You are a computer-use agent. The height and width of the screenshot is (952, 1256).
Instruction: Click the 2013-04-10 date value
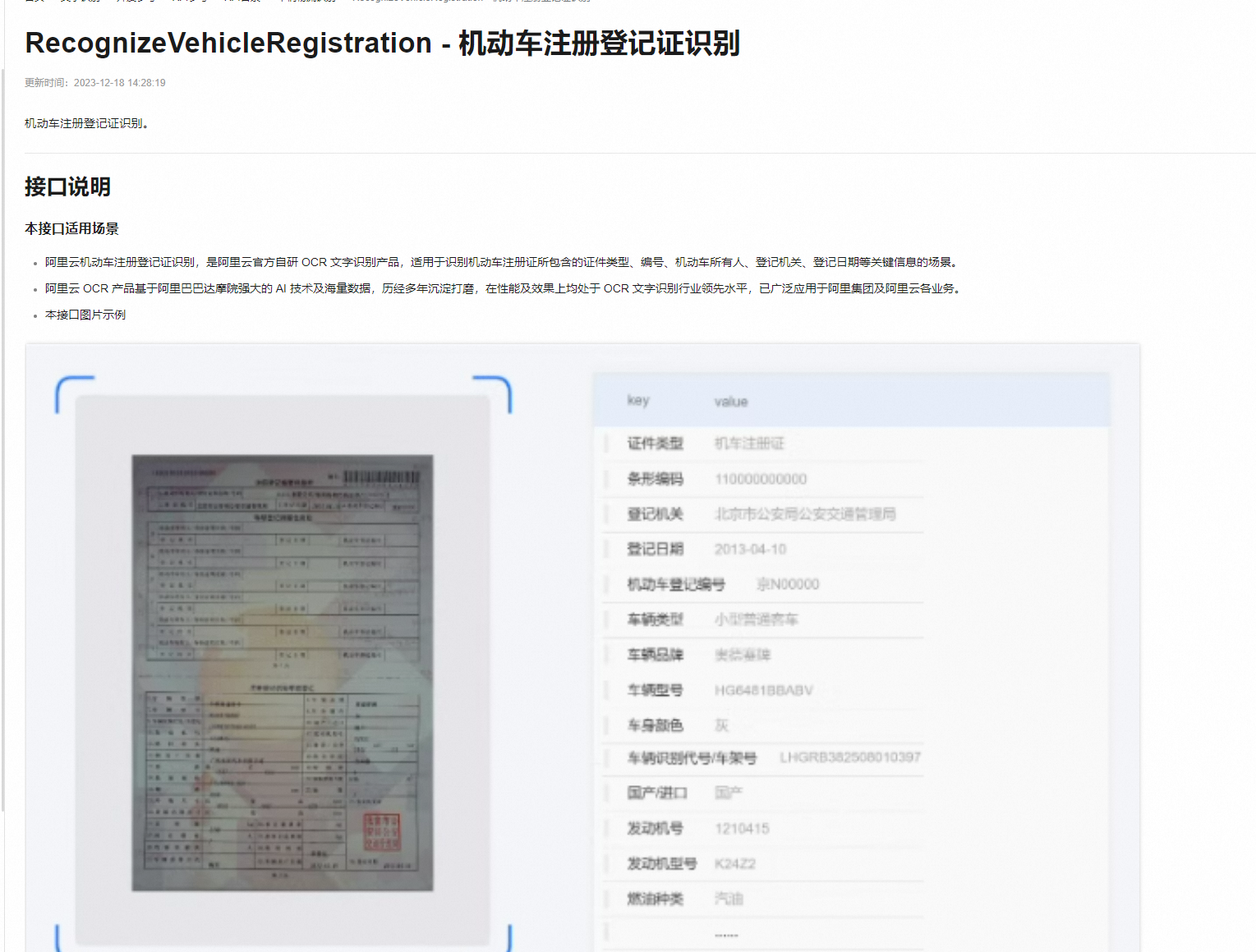[x=750, y=549]
